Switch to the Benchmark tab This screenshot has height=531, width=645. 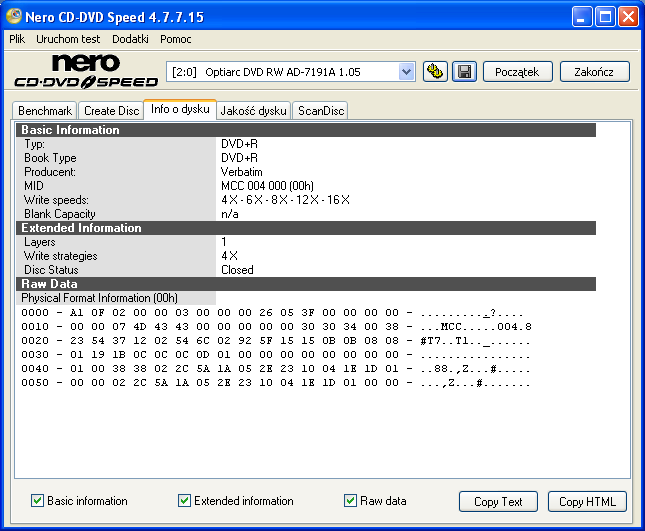[45, 111]
